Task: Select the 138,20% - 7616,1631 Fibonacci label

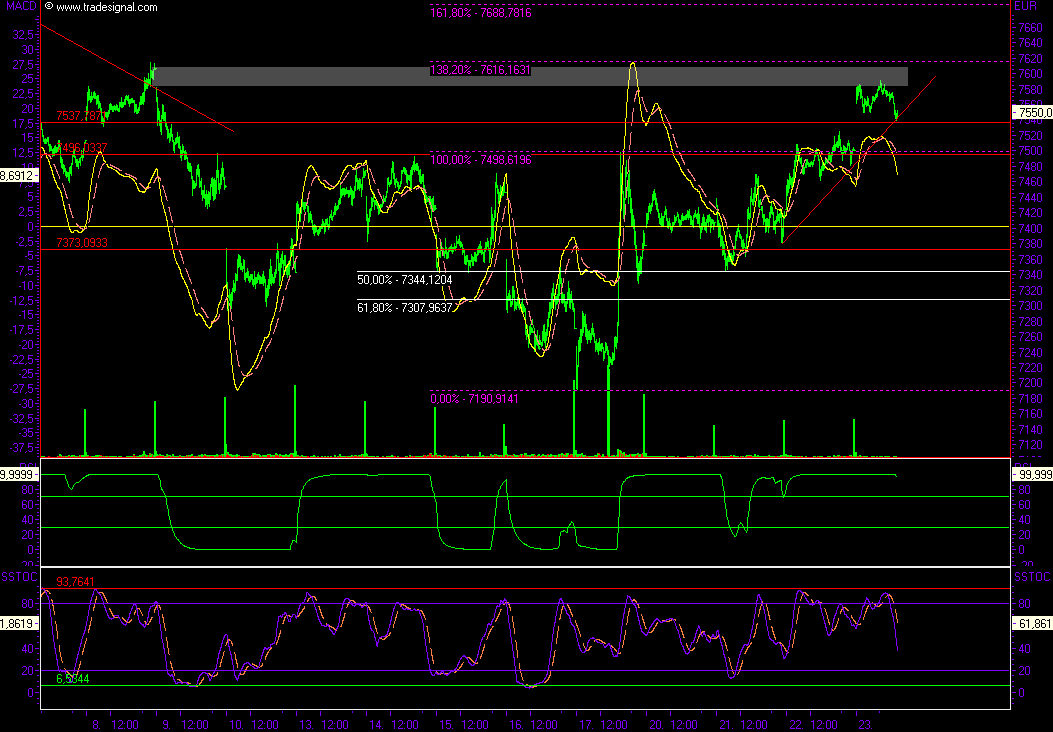Action: pos(480,70)
